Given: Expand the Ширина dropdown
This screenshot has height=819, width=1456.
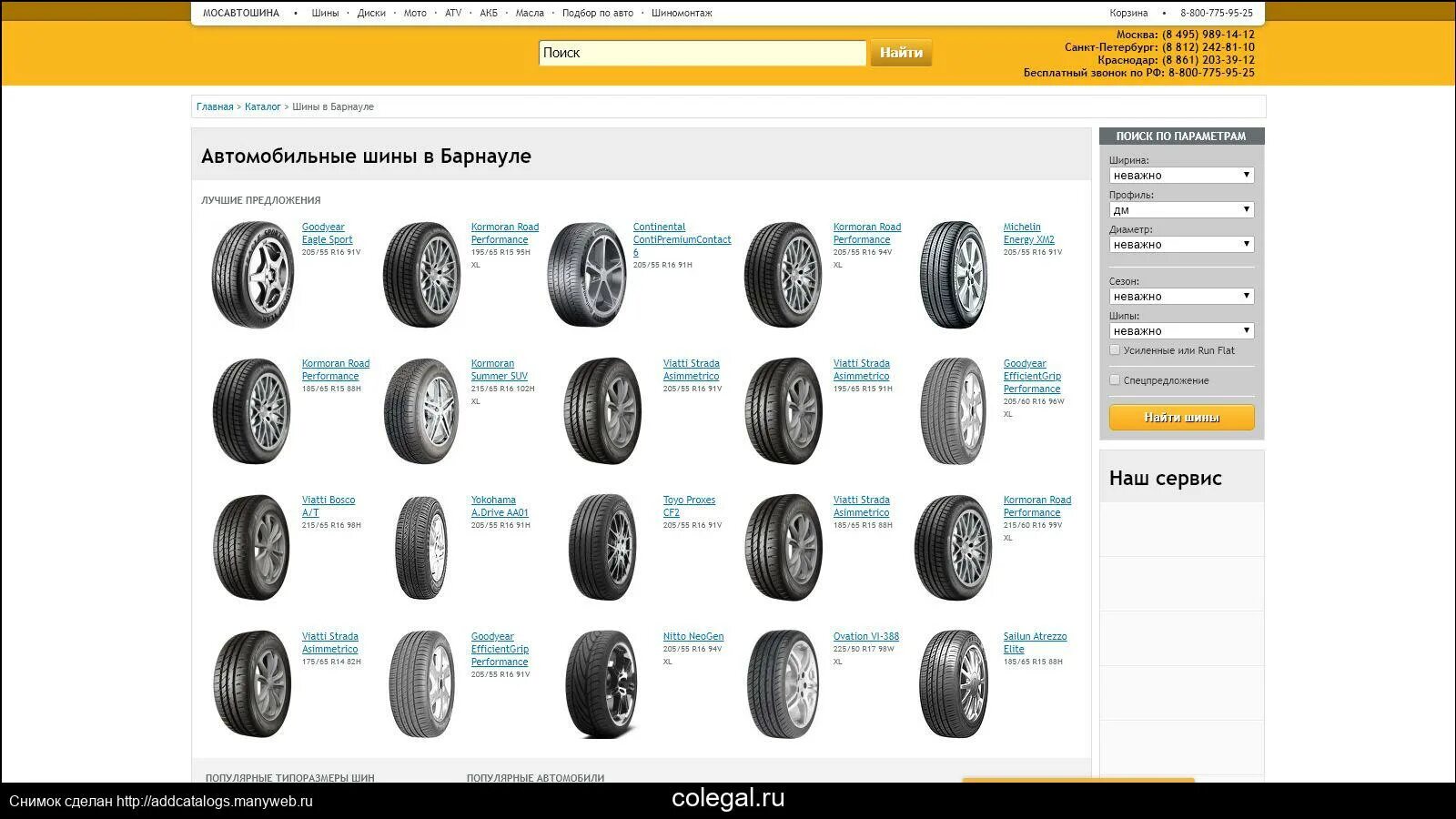Looking at the screenshot, I should [1181, 175].
